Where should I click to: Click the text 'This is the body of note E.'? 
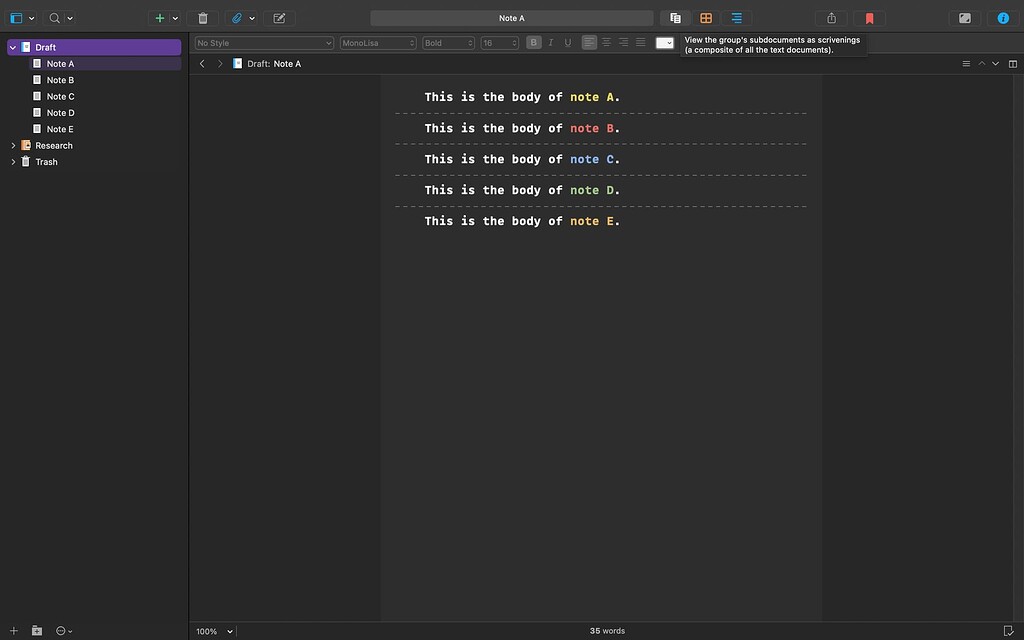(x=522, y=221)
